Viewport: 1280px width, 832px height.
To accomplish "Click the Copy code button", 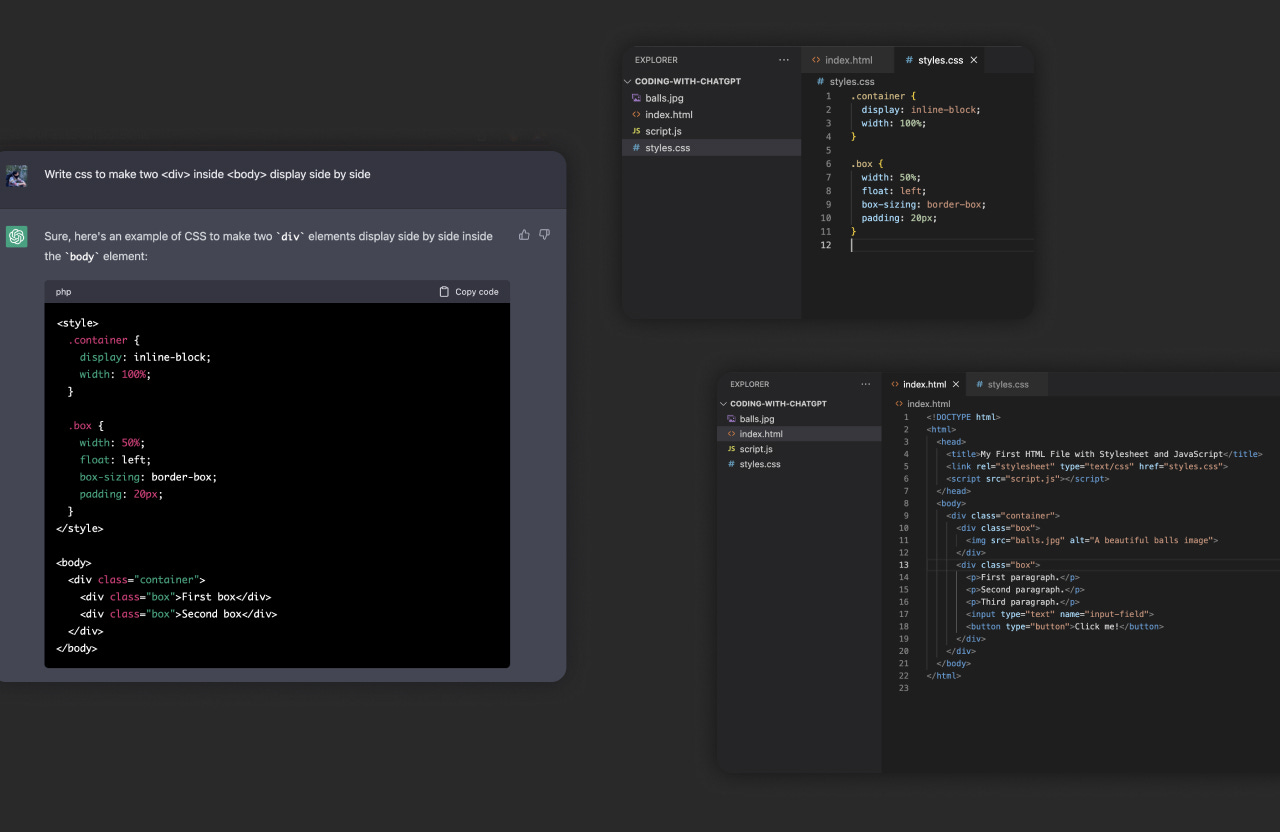I will pyautogui.click(x=468, y=292).
